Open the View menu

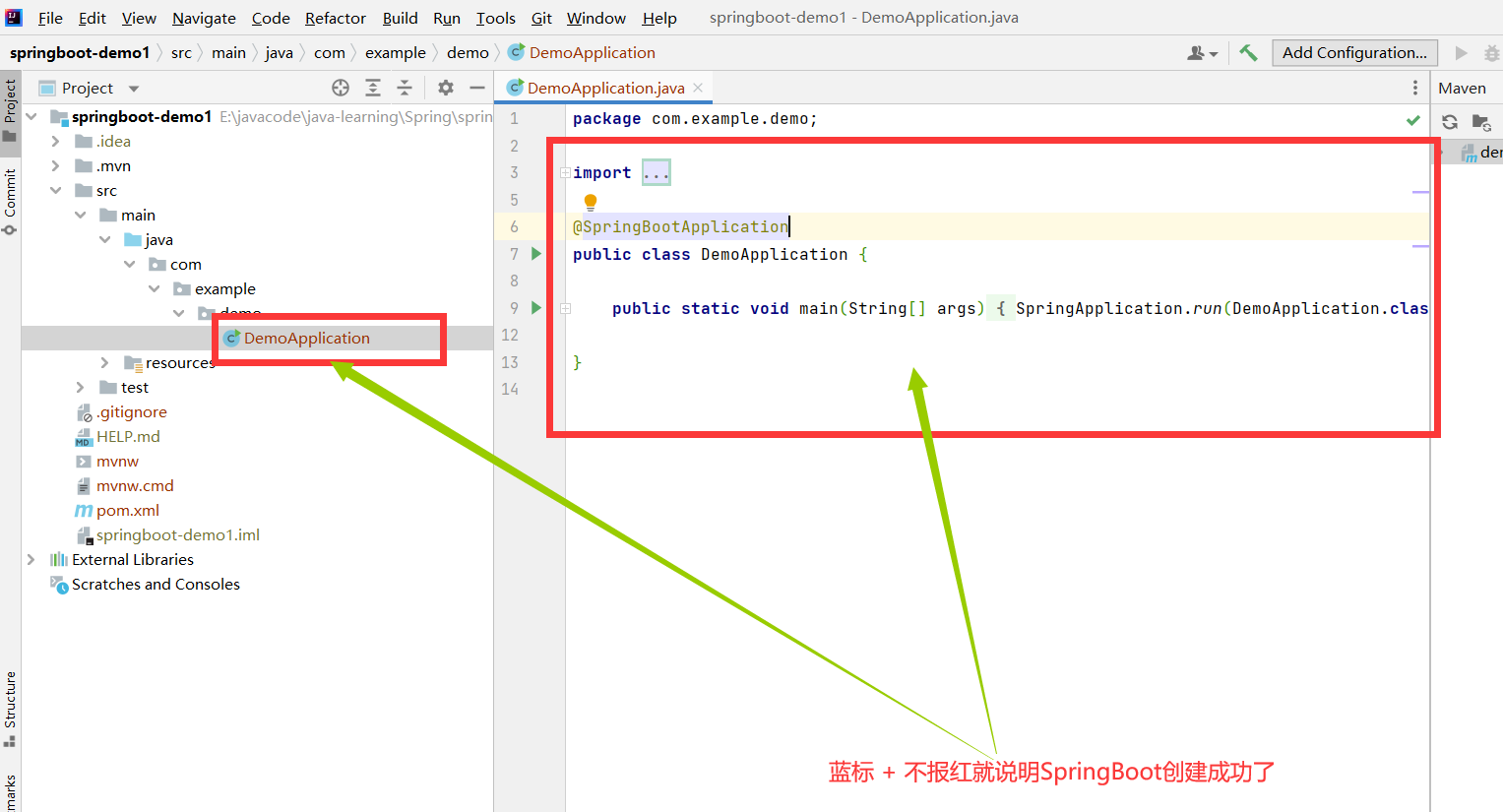(139, 18)
